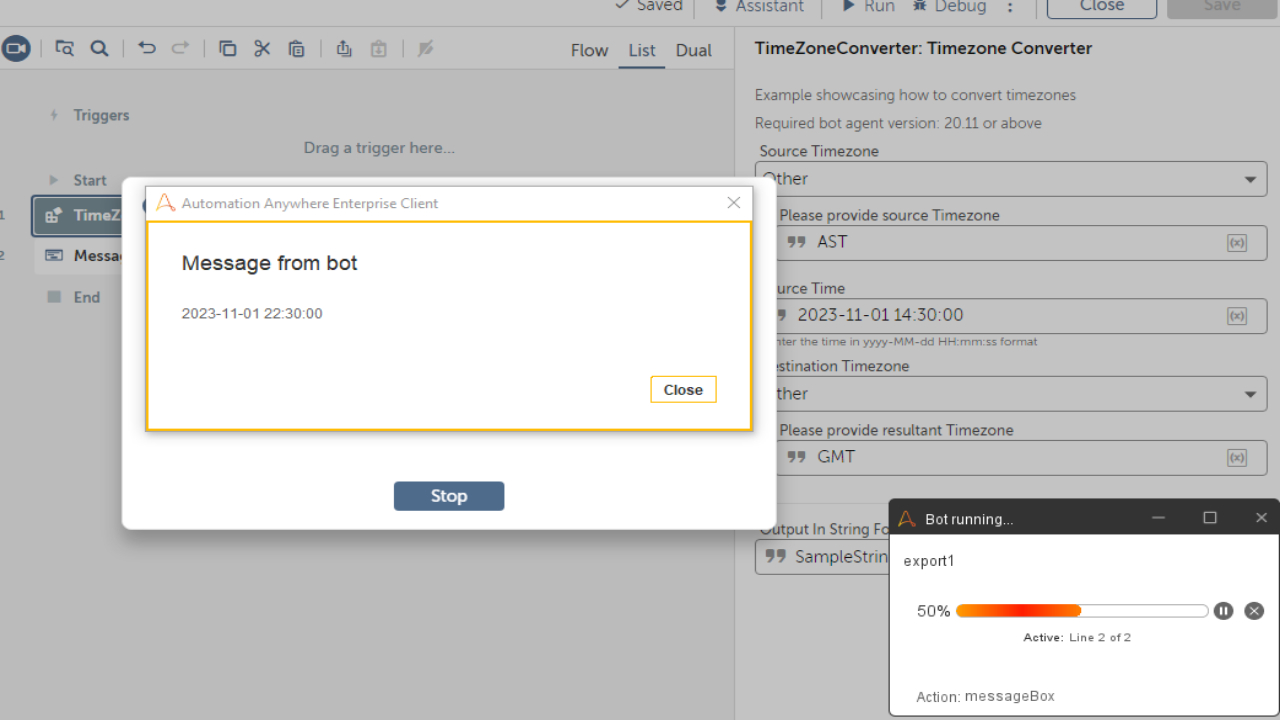Viewport: 1280px width, 720px height.
Task: Cut the selection with the scissors icon
Action: tap(262, 48)
